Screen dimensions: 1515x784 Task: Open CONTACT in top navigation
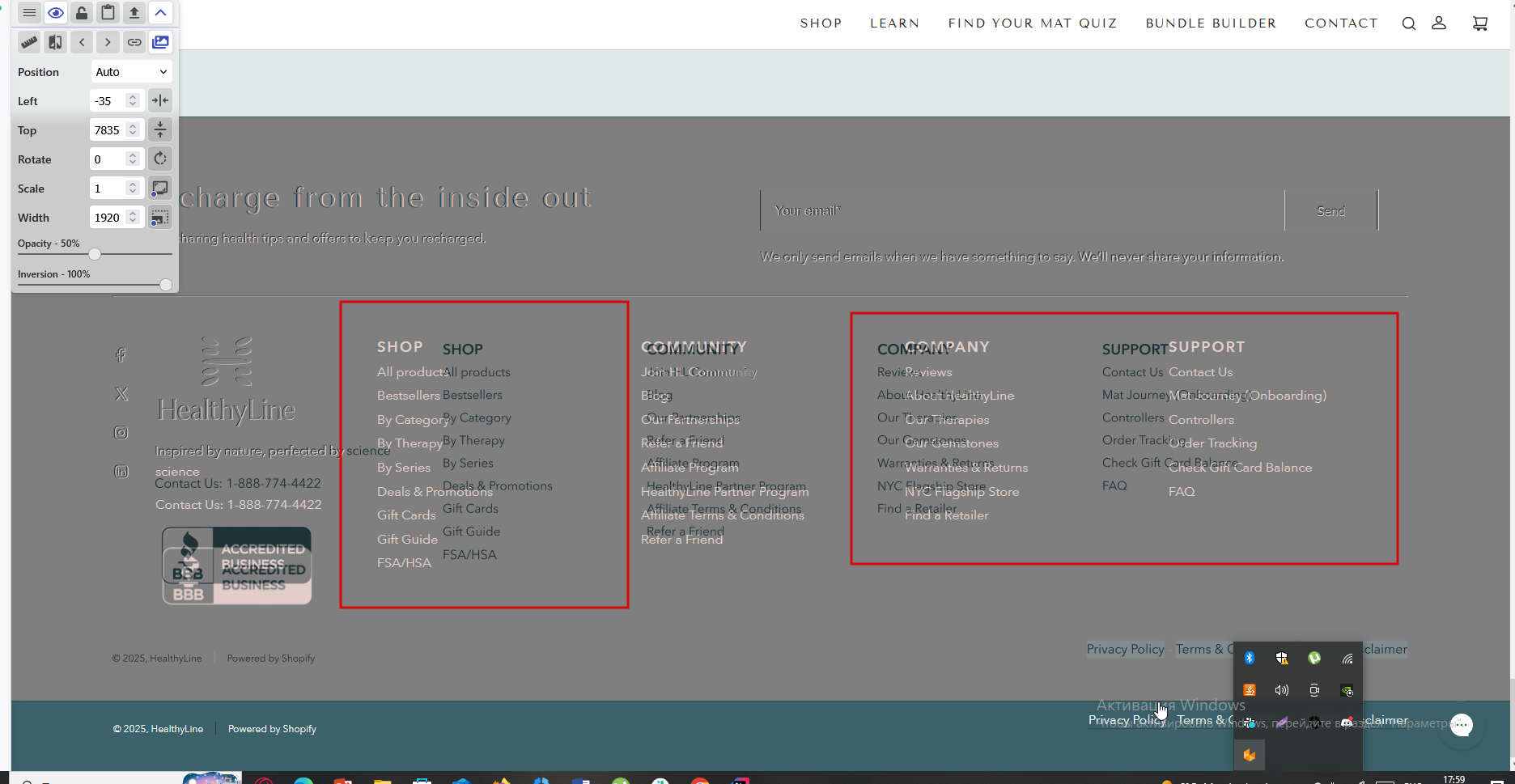(1341, 23)
